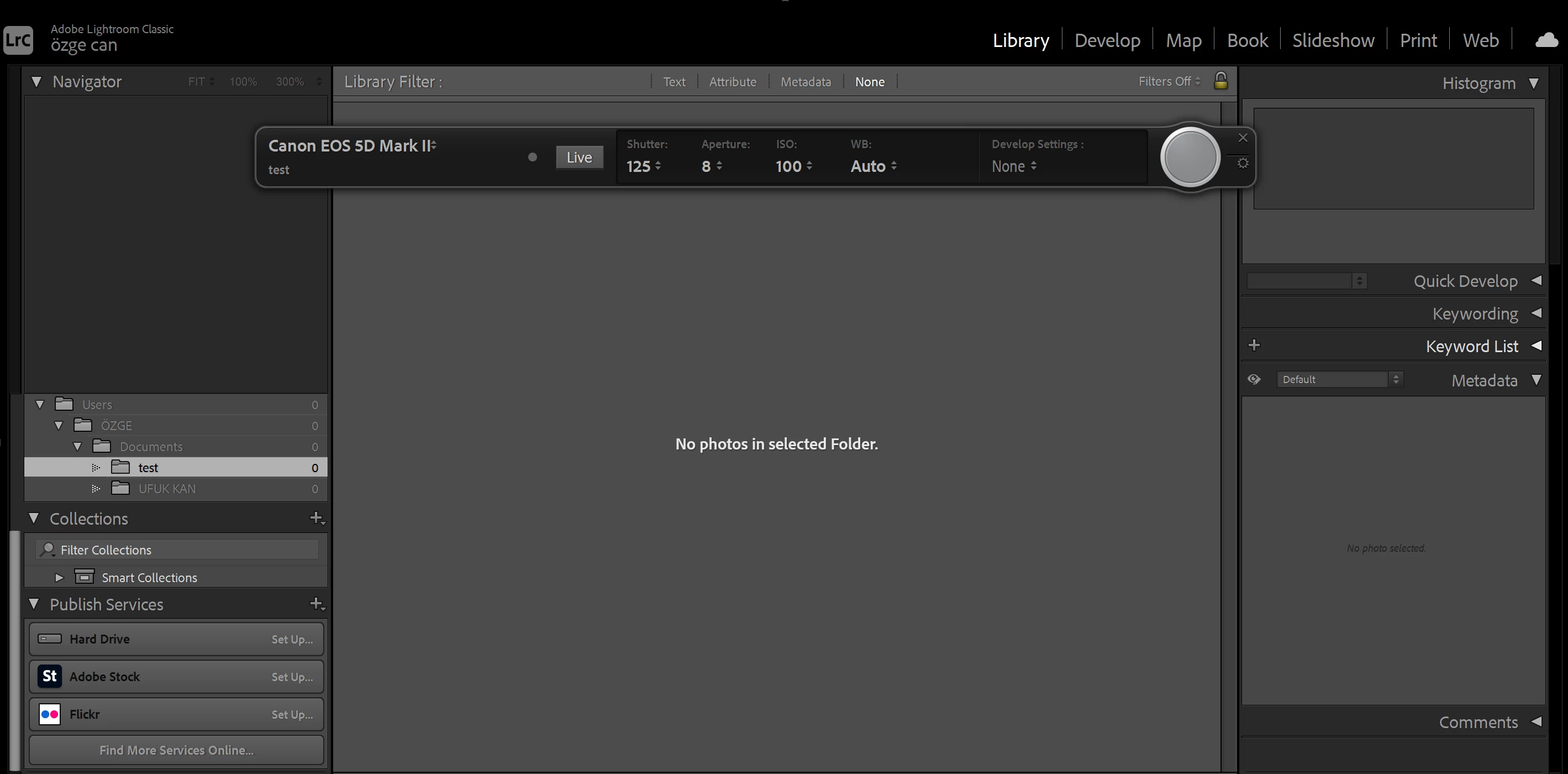This screenshot has height=774, width=1568.
Task: Collapse the Documents folder tree
Action: [x=77, y=446]
